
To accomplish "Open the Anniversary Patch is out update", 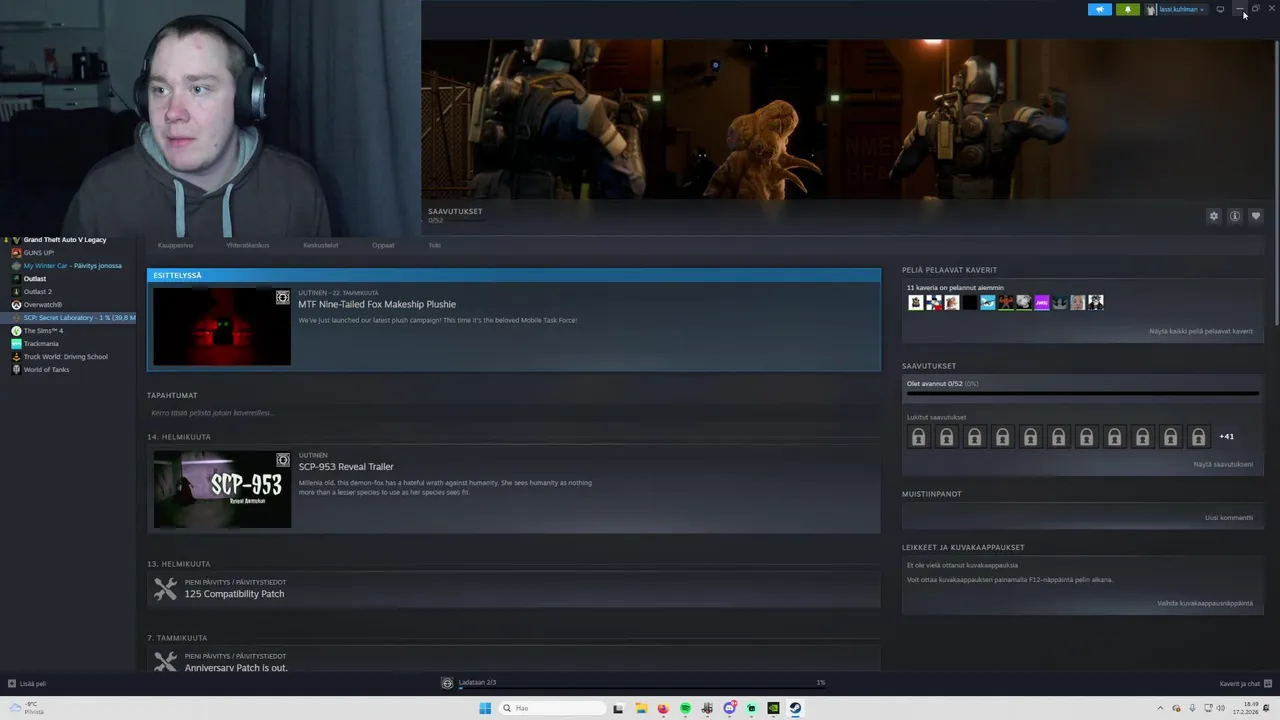I will coord(236,668).
